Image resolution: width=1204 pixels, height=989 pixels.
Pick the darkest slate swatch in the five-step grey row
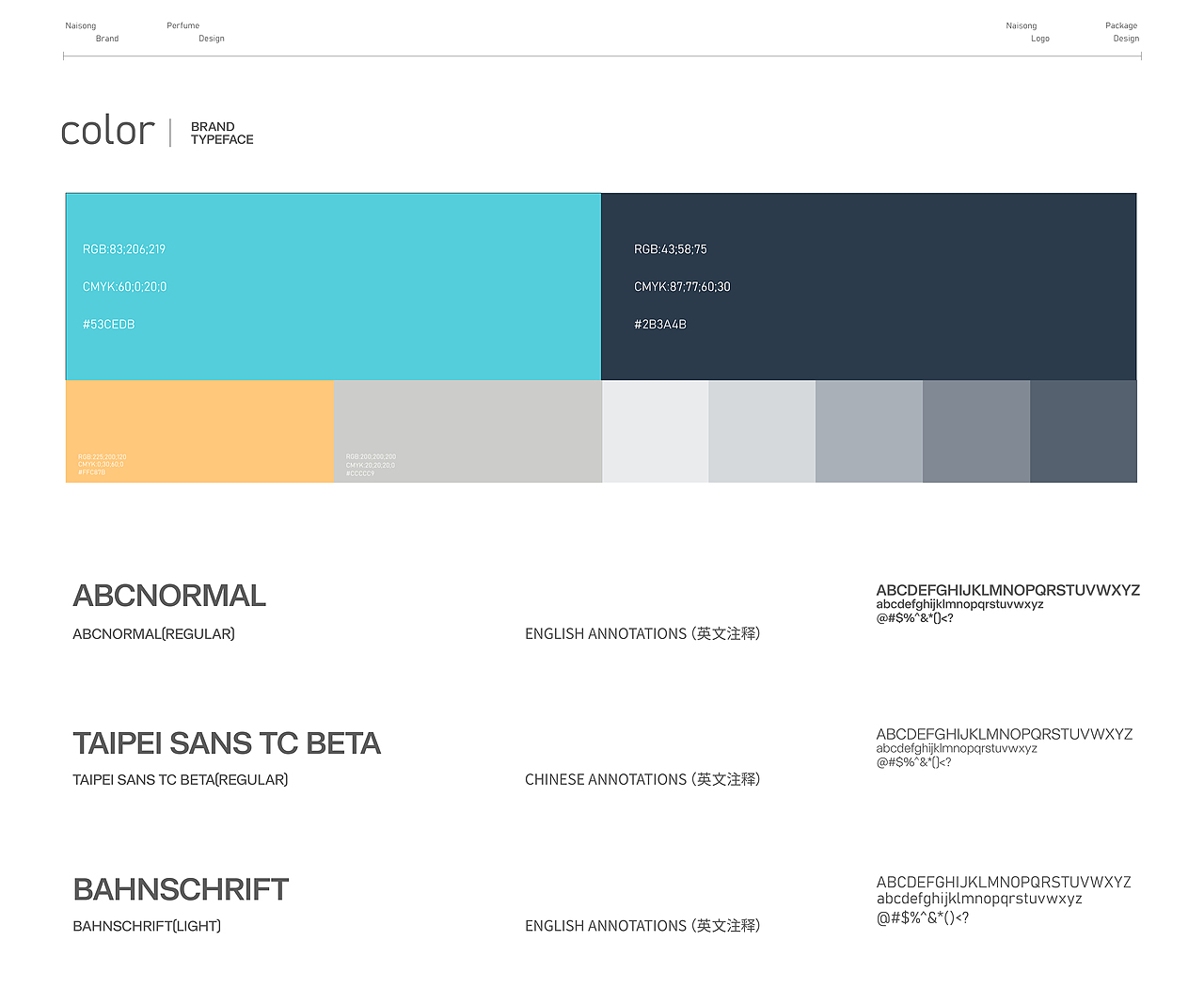coord(1084,431)
